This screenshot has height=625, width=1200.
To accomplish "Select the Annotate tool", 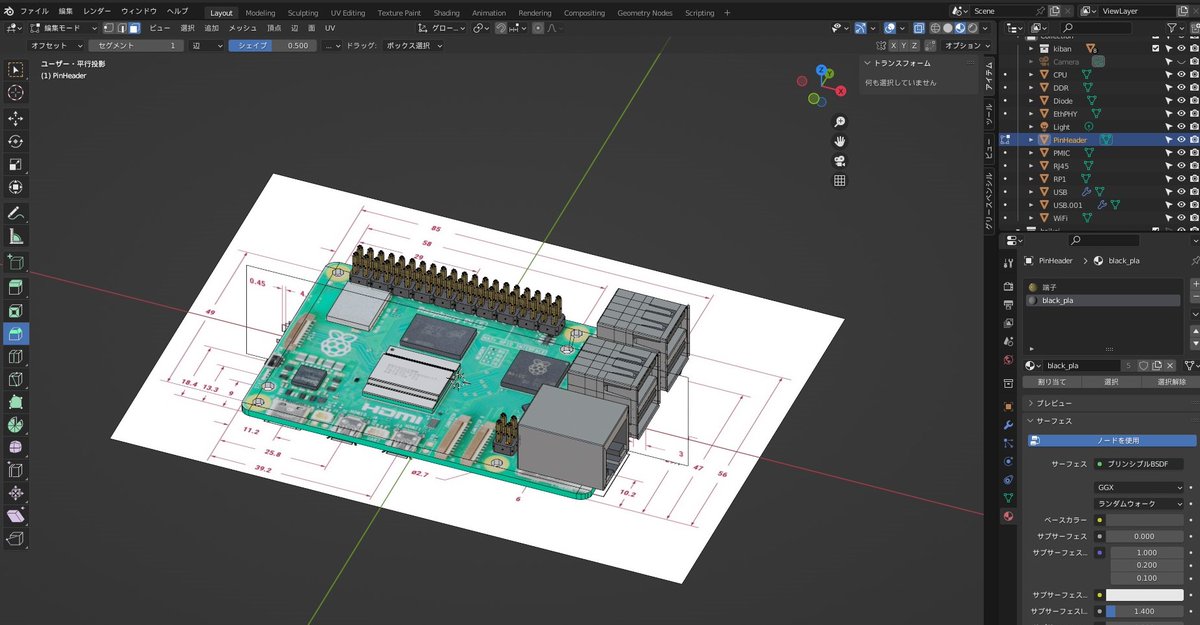I will click(16, 213).
